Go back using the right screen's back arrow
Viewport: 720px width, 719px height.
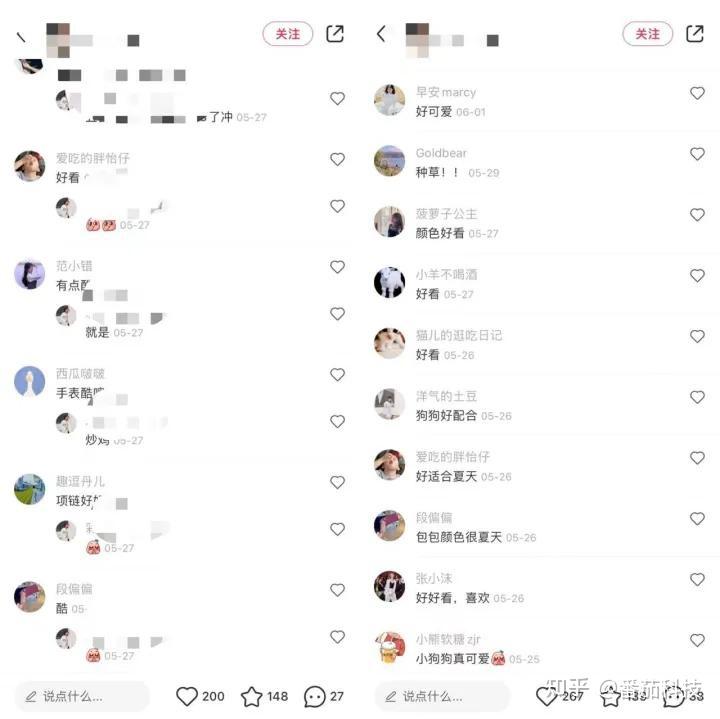tap(381, 34)
